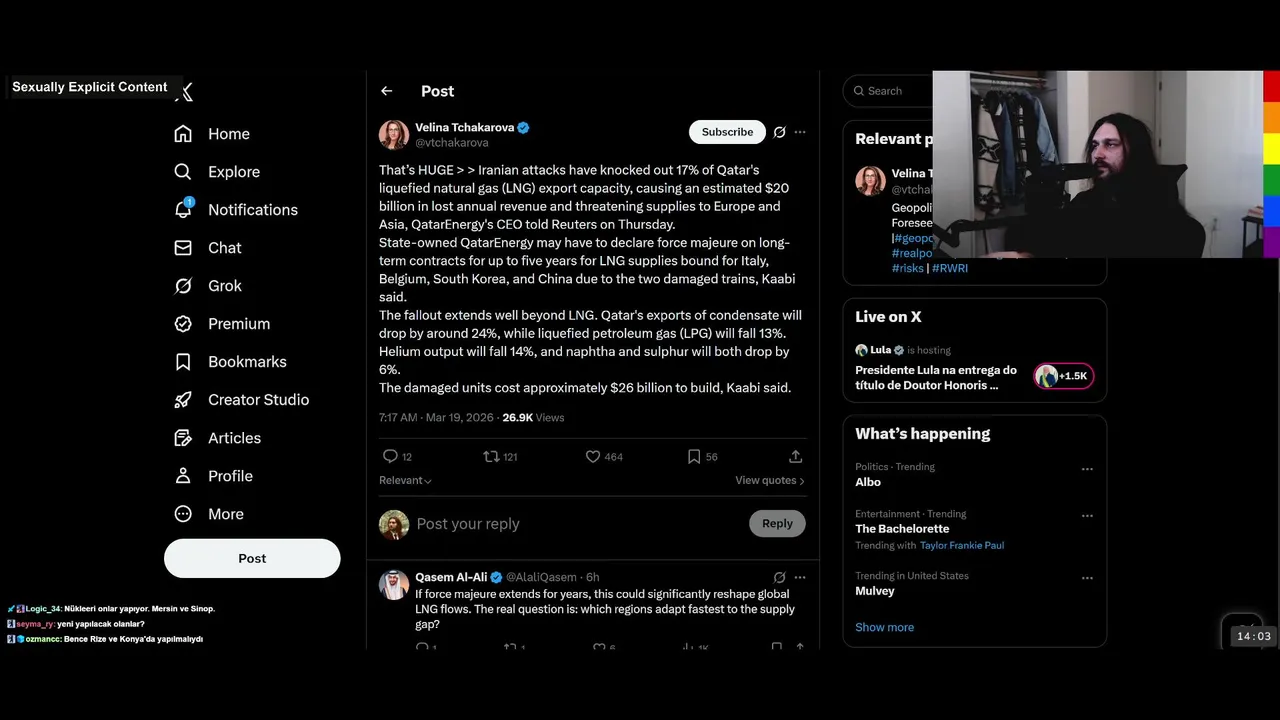Click the Grok explain icon beside Subscribe
Image resolution: width=1280 pixels, height=720 pixels.
[x=780, y=132]
